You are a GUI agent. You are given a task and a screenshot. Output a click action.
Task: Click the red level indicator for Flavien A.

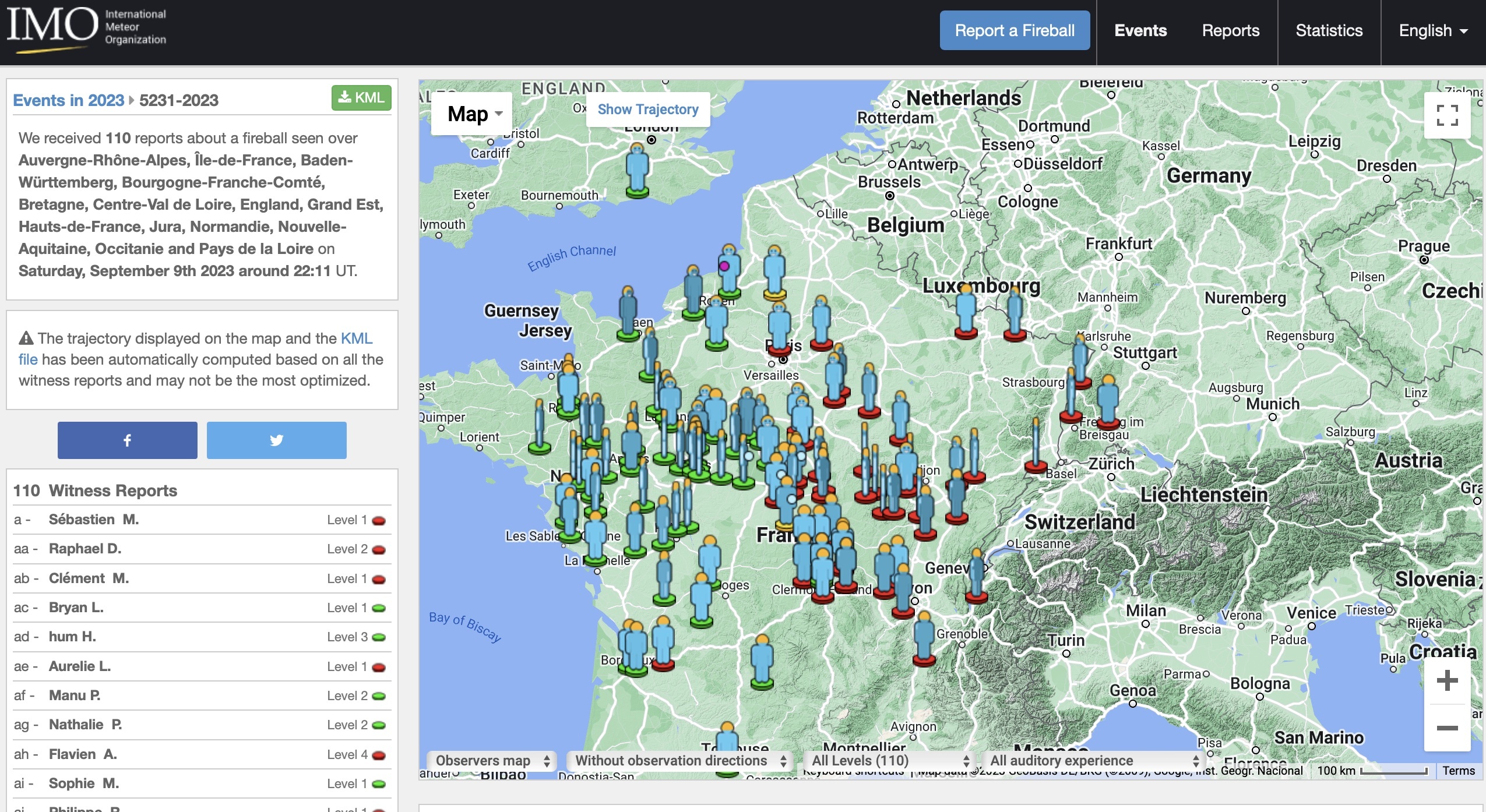tap(379, 755)
